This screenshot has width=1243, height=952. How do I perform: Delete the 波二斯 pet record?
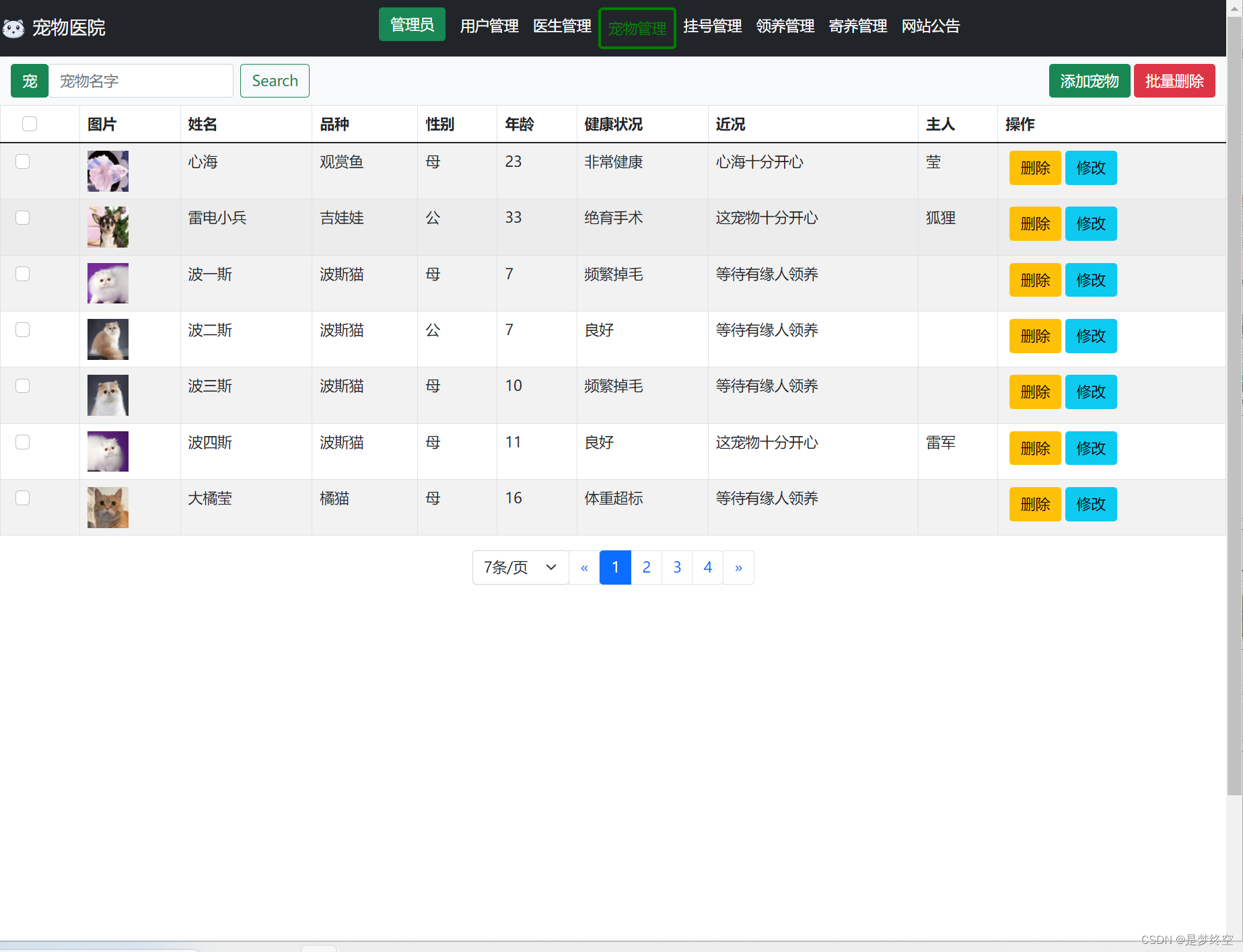tap(1035, 336)
